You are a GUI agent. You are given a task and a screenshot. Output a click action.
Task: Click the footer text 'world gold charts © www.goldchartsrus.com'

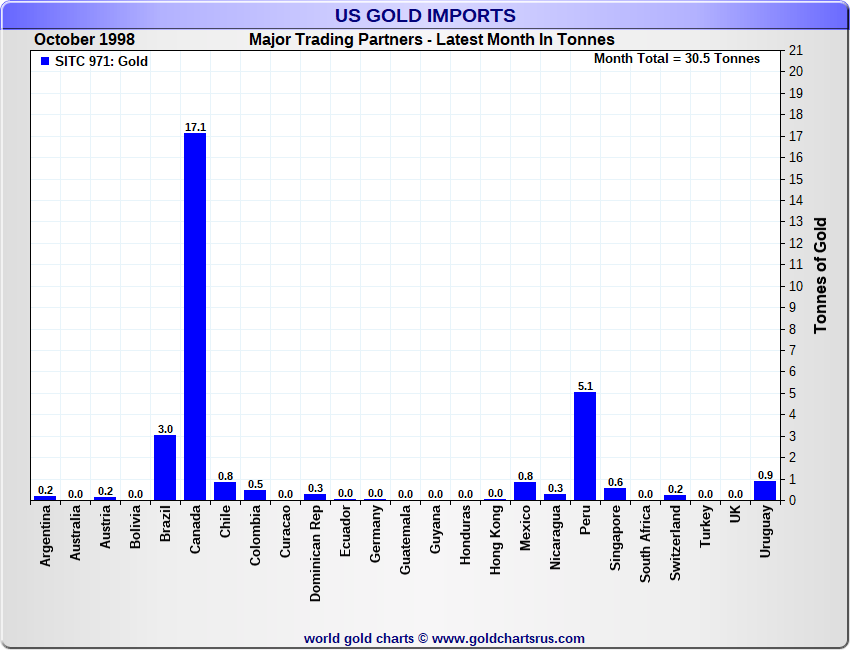pos(444,639)
